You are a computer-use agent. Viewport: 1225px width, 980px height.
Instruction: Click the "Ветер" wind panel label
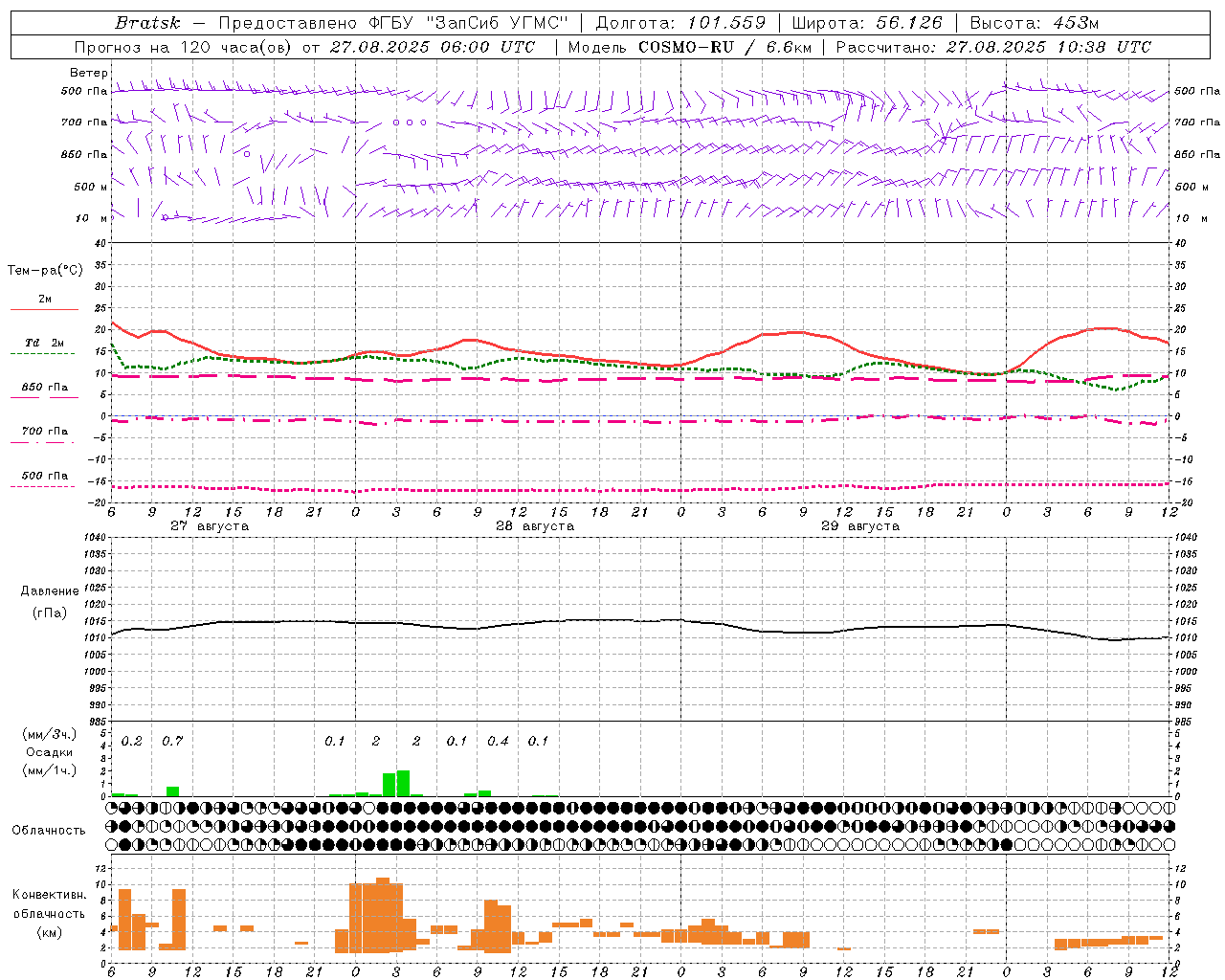pos(89,73)
